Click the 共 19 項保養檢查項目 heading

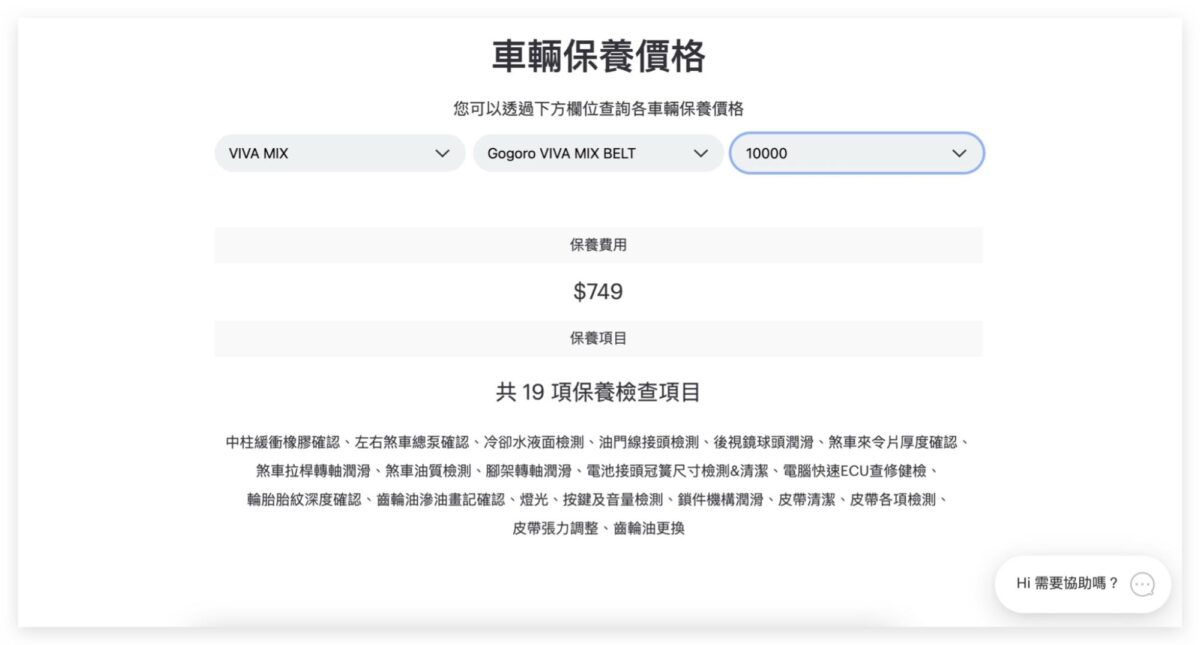coord(598,392)
